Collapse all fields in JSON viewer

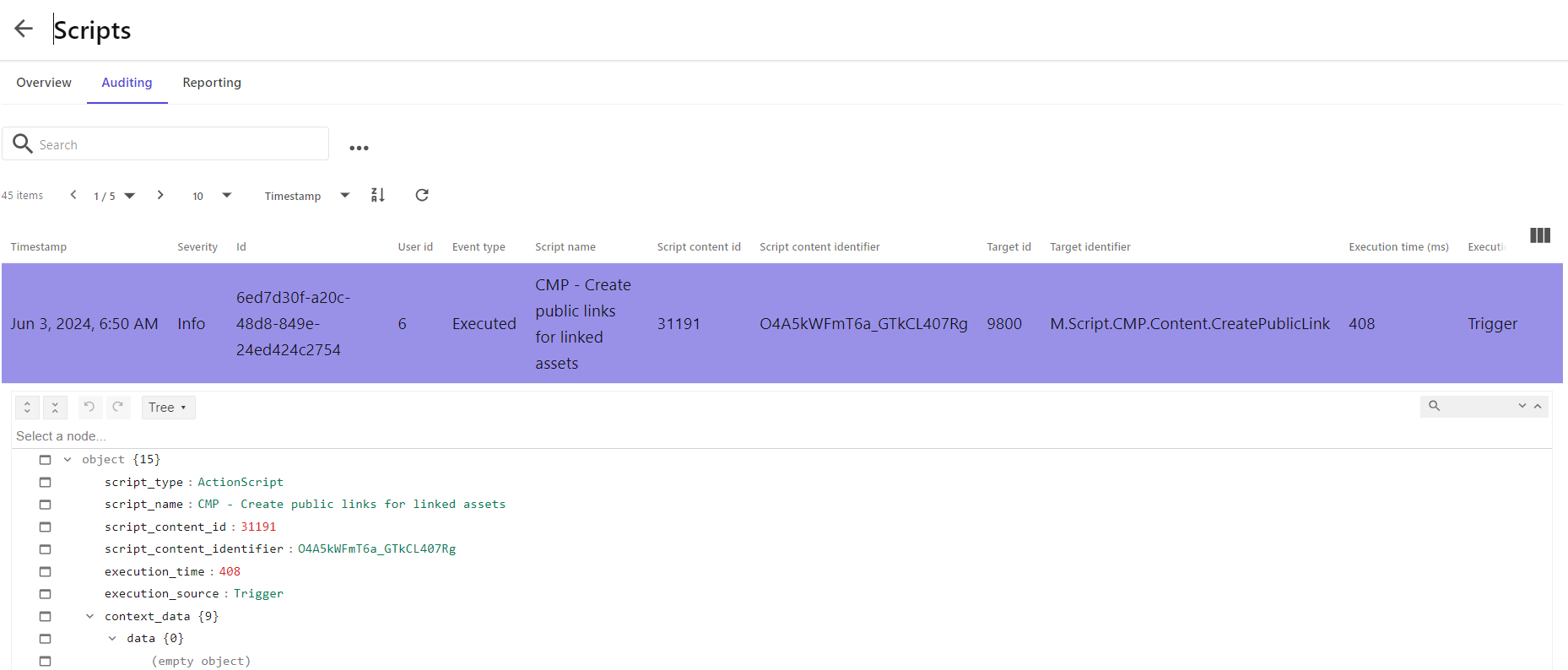(55, 408)
